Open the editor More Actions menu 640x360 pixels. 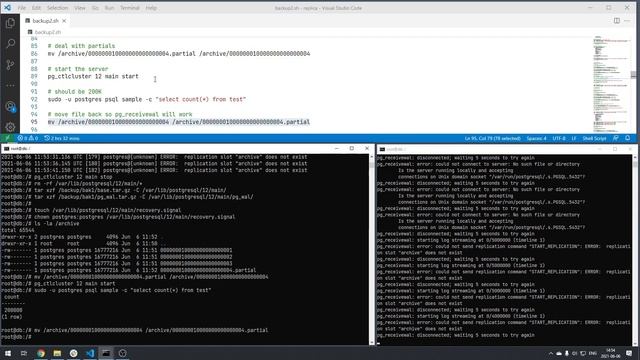click(x=627, y=20)
